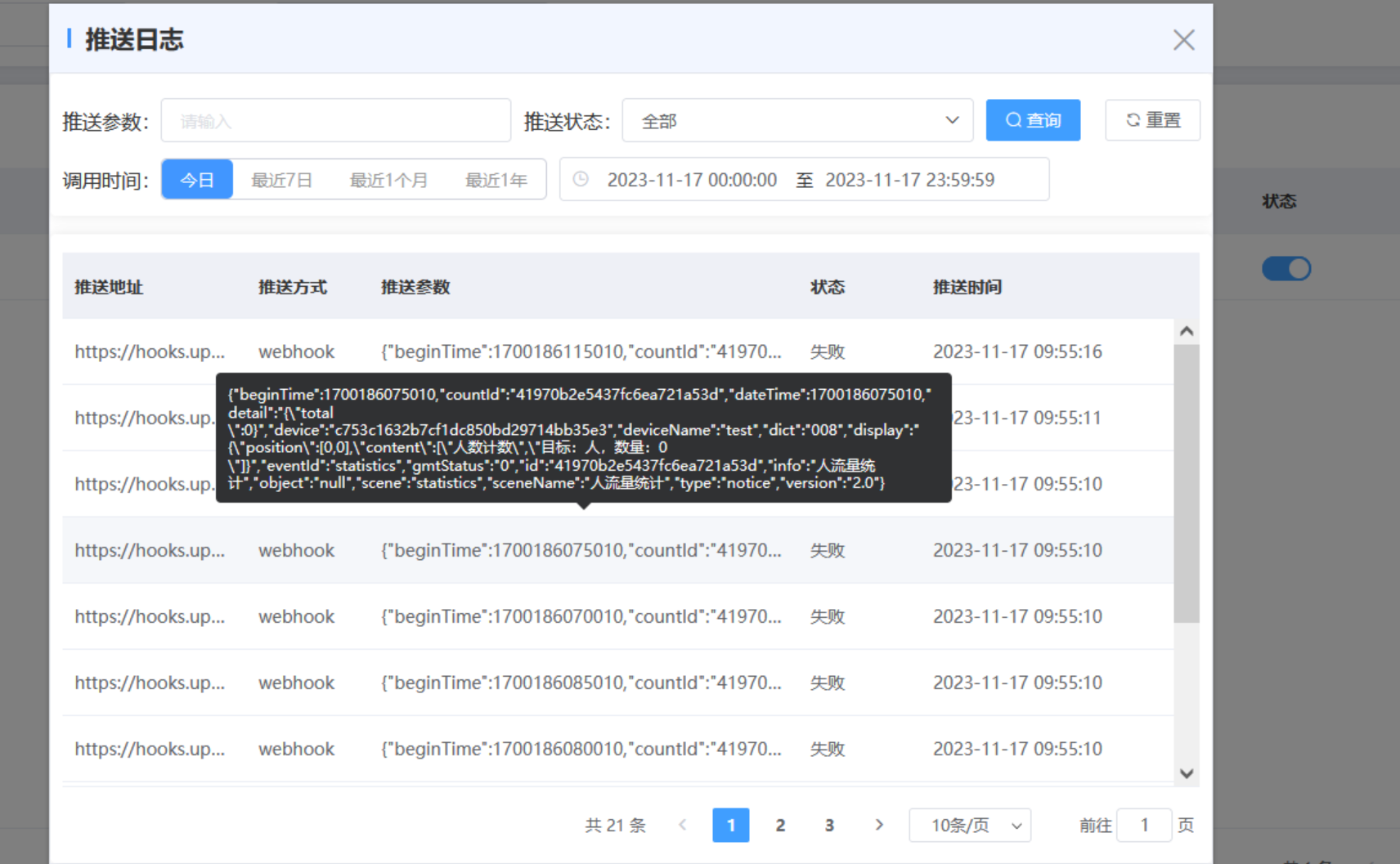Screen dimensions: 1400x864
Task: Go to page 2
Action: pyautogui.click(x=780, y=825)
